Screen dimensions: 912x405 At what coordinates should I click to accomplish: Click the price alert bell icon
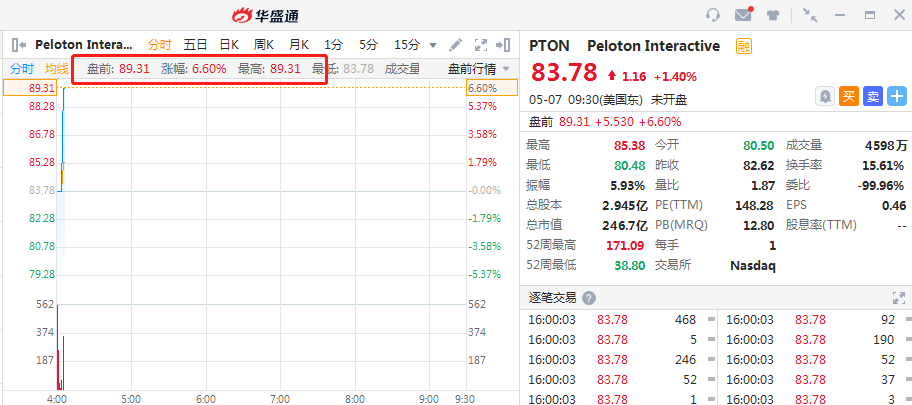coord(825,96)
